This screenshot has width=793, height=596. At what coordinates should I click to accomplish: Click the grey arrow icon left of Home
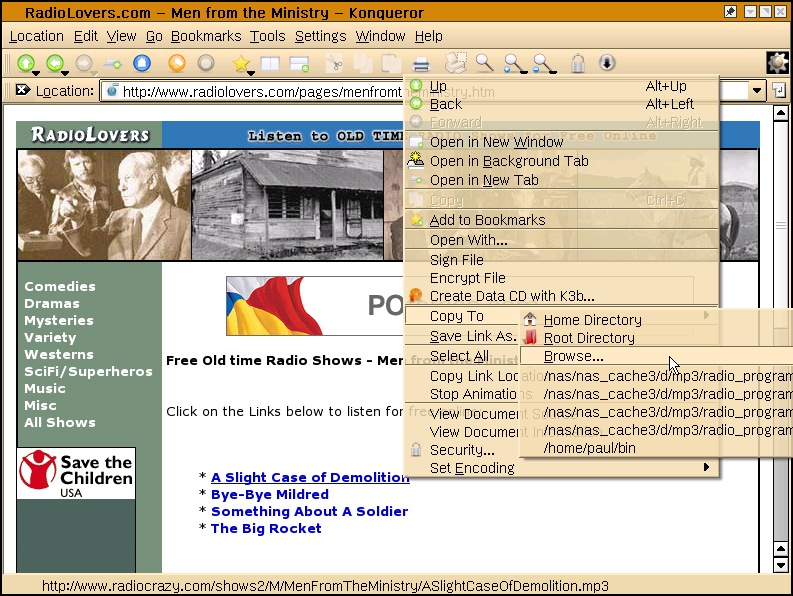coord(113,64)
